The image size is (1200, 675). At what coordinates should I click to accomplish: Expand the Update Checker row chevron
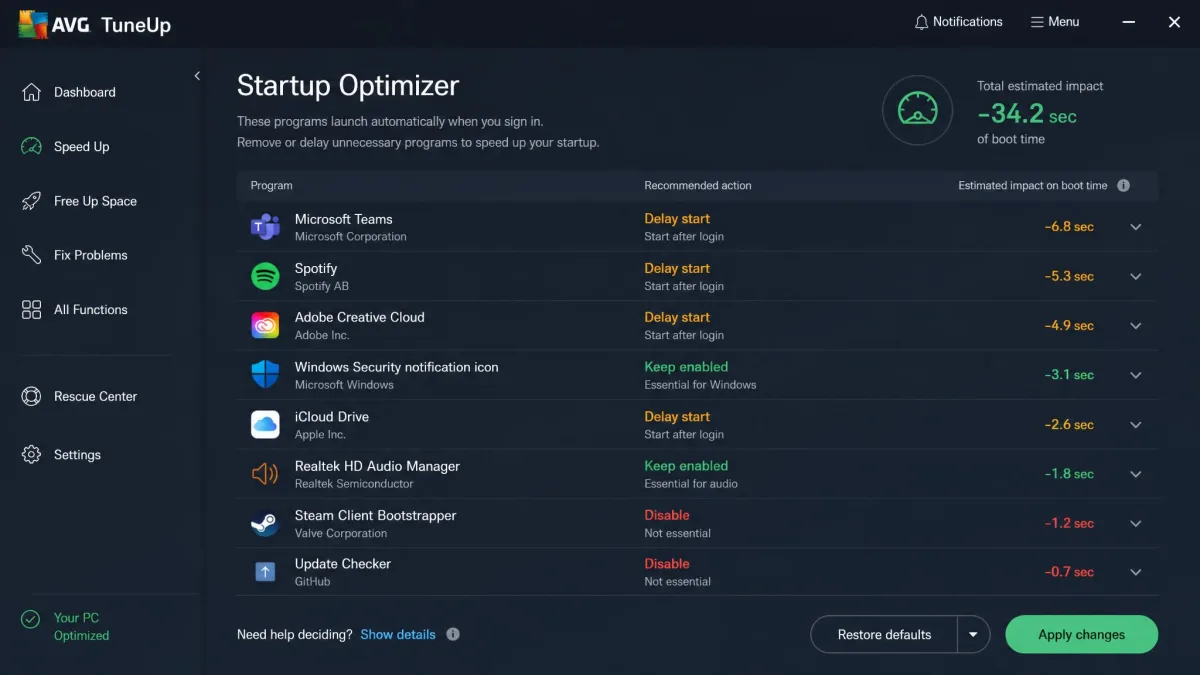[x=1136, y=572]
